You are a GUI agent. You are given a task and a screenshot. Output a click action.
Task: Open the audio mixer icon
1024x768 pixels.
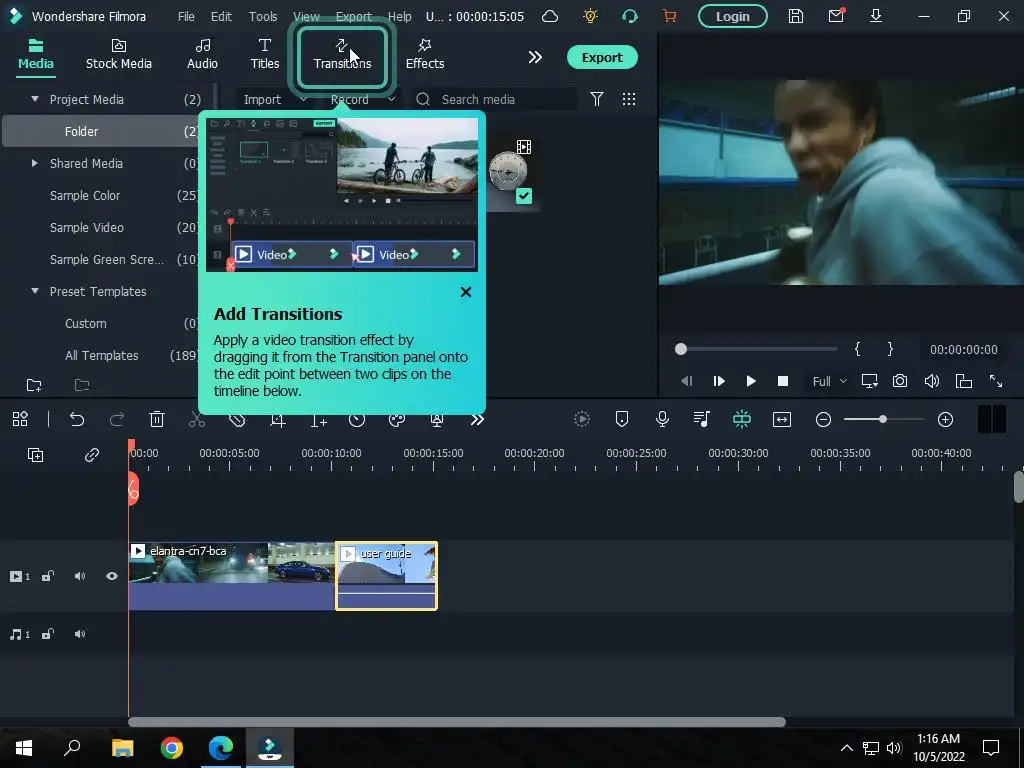point(701,419)
